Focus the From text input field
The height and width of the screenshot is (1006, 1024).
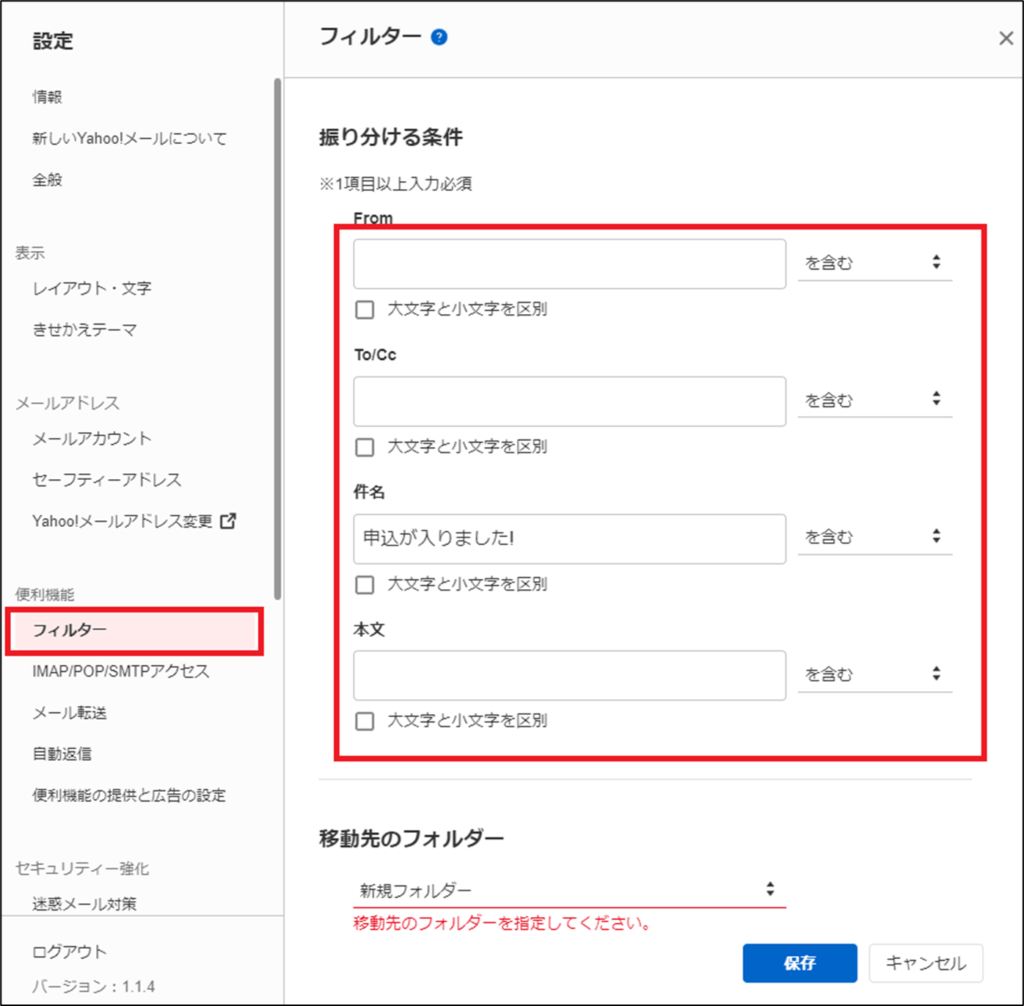pyautogui.click(x=569, y=264)
